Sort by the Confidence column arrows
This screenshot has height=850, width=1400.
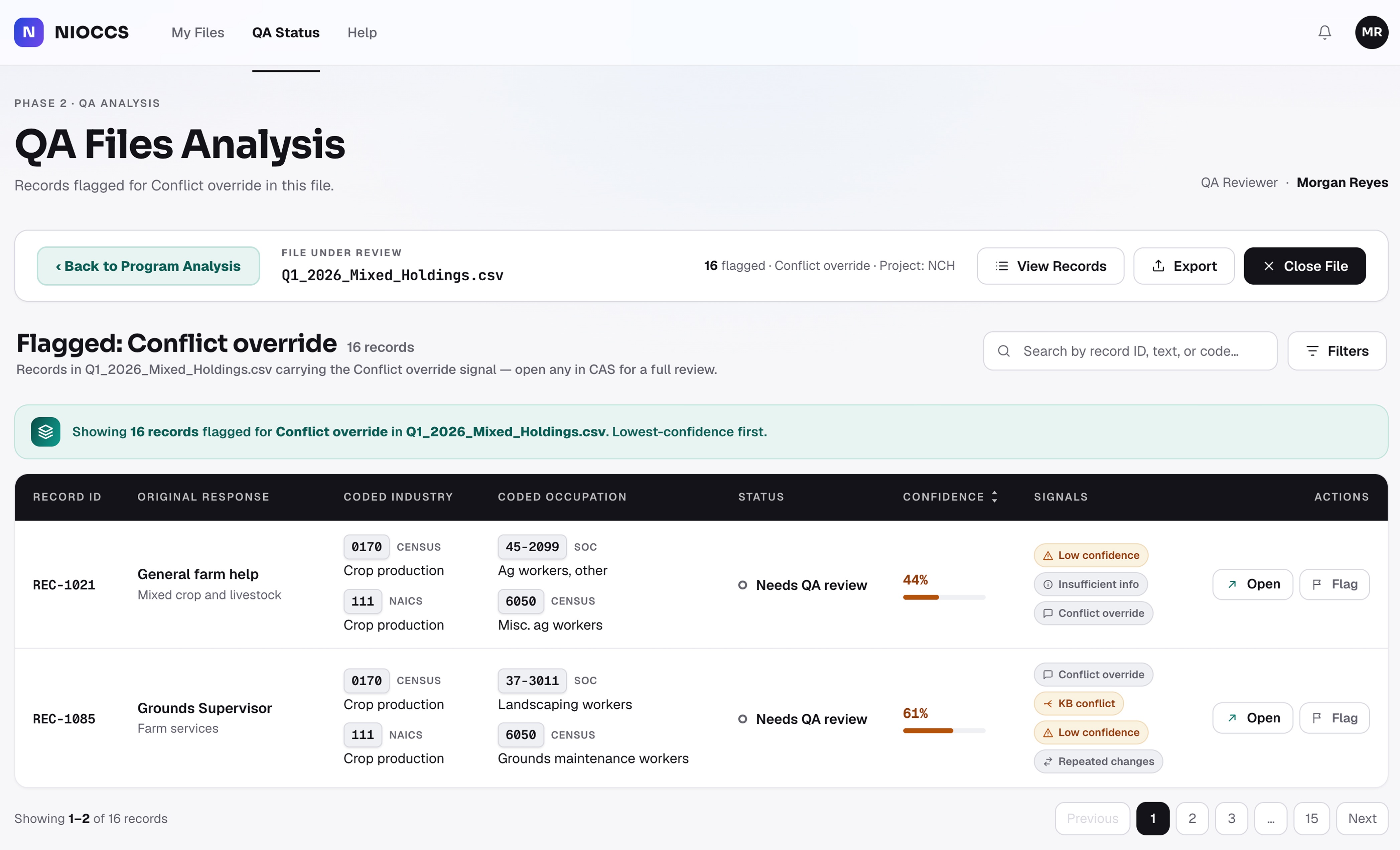coord(994,497)
